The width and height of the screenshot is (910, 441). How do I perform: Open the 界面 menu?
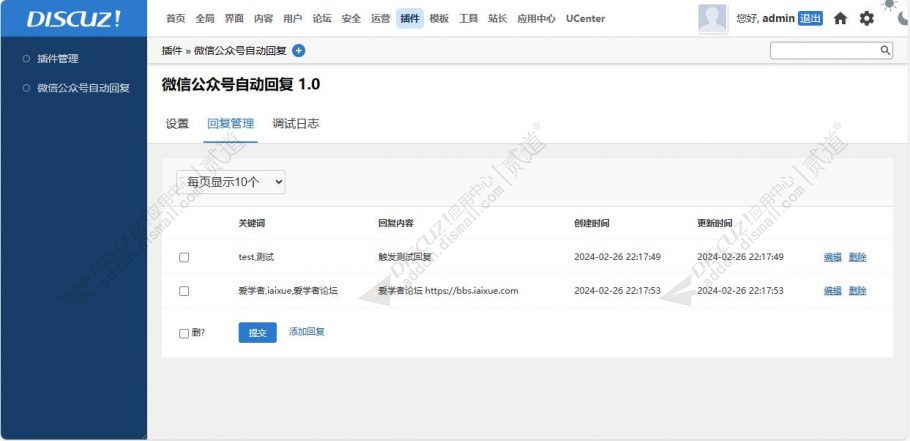click(234, 19)
